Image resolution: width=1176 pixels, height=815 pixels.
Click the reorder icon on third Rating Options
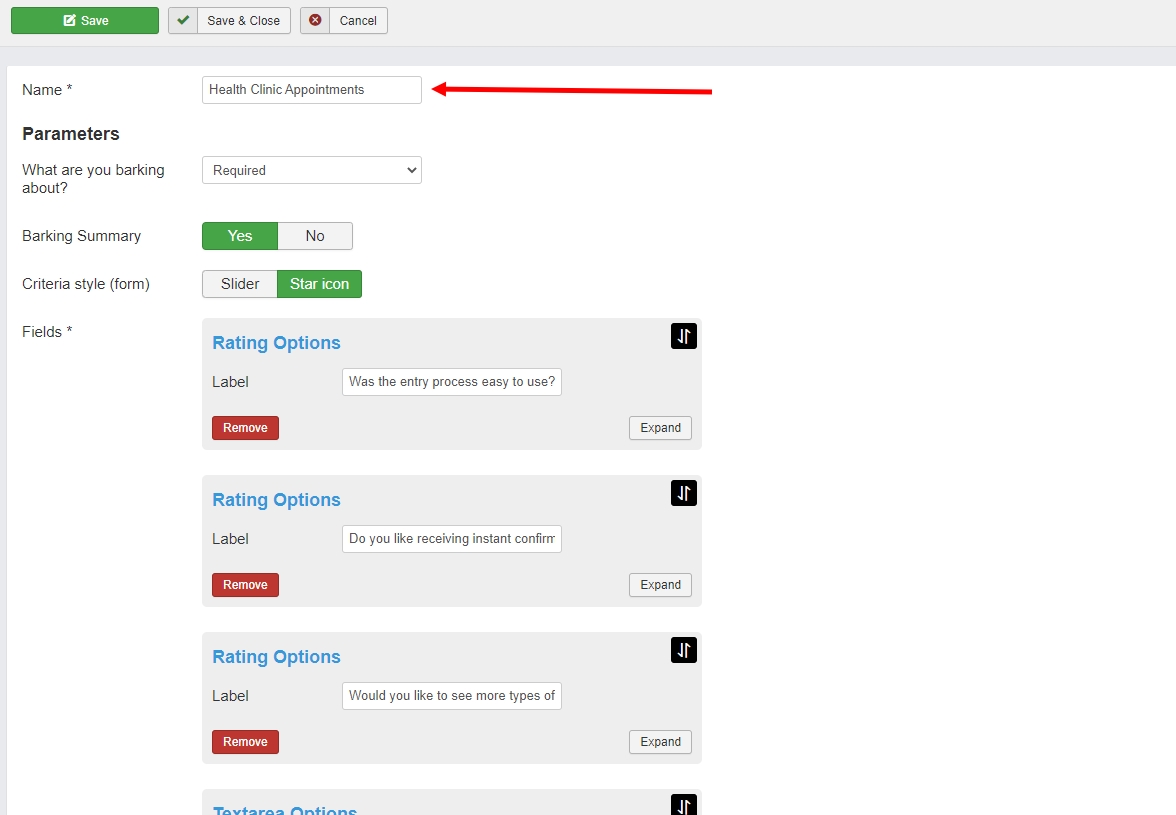(x=684, y=650)
